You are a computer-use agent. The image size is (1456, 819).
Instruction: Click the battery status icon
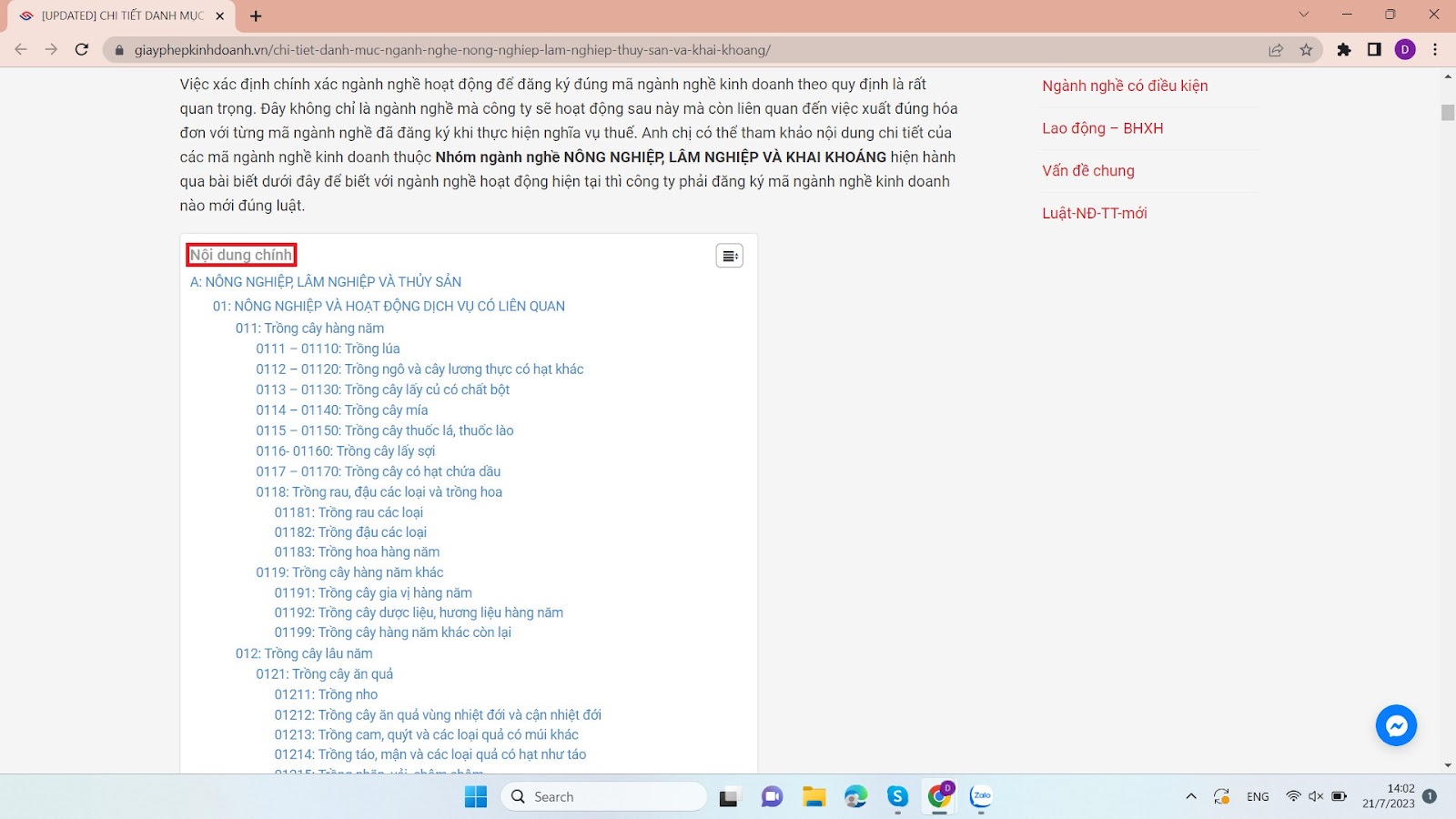point(1340,797)
